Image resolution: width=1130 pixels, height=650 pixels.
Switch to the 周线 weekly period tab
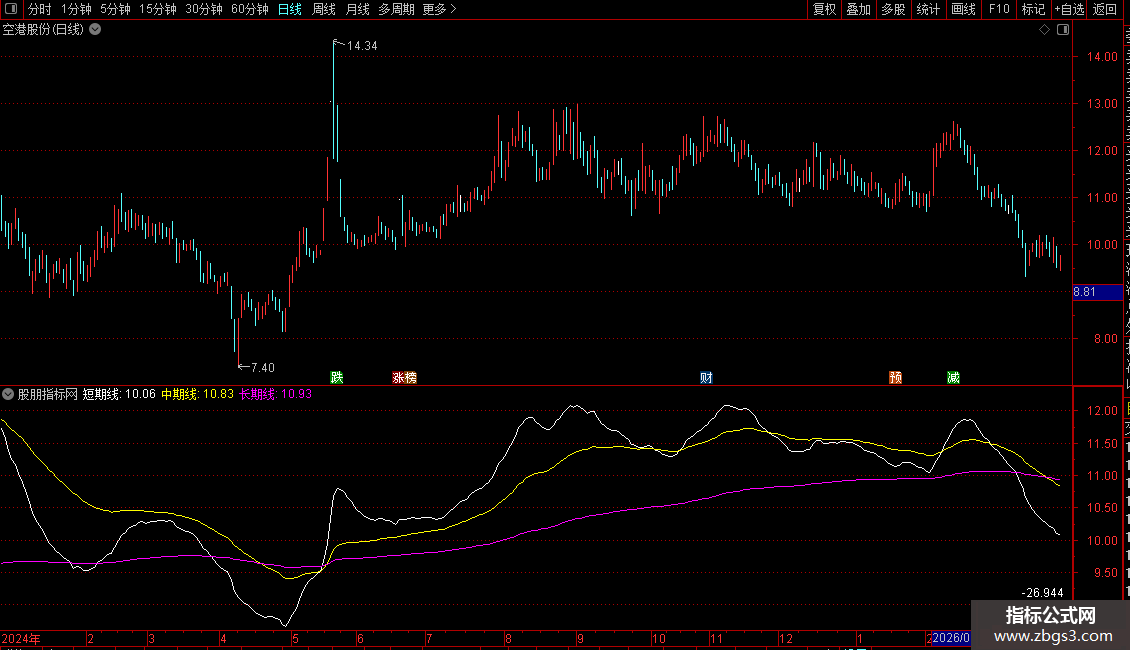coord(323,9)
